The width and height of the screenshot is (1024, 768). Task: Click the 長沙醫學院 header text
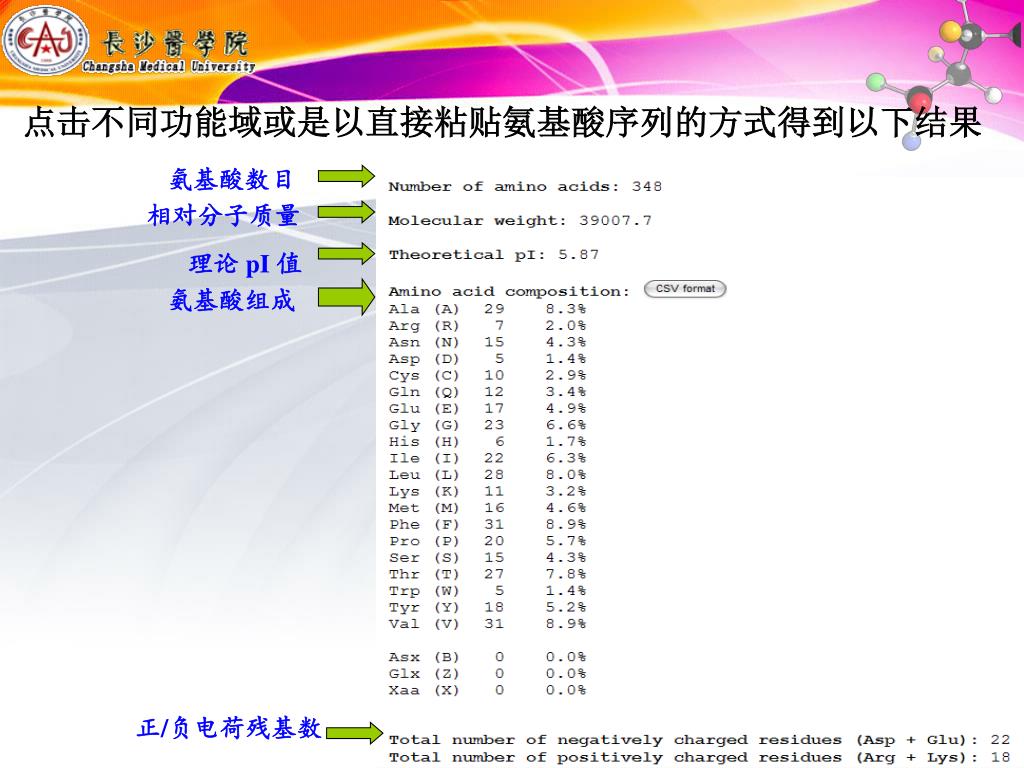175,44
